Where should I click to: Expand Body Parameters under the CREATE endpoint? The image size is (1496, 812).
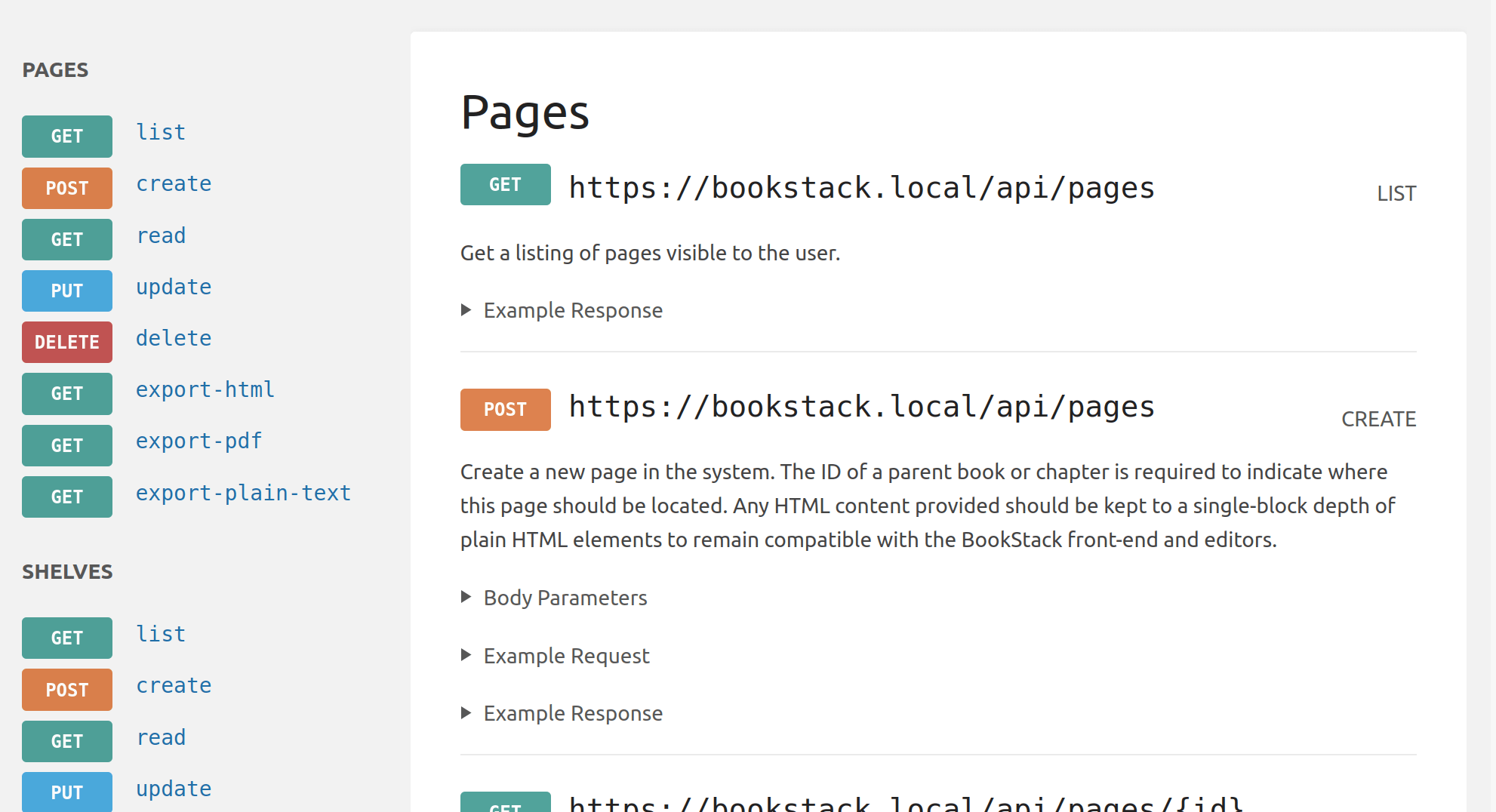[x=554, y=598]
